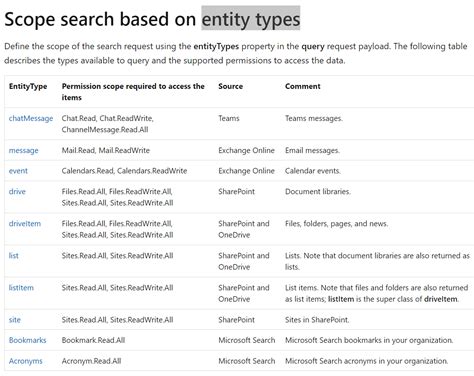Click 'Exchange Online' in the message row
This screenshot has width=474, height=376.
pos(246,150)
